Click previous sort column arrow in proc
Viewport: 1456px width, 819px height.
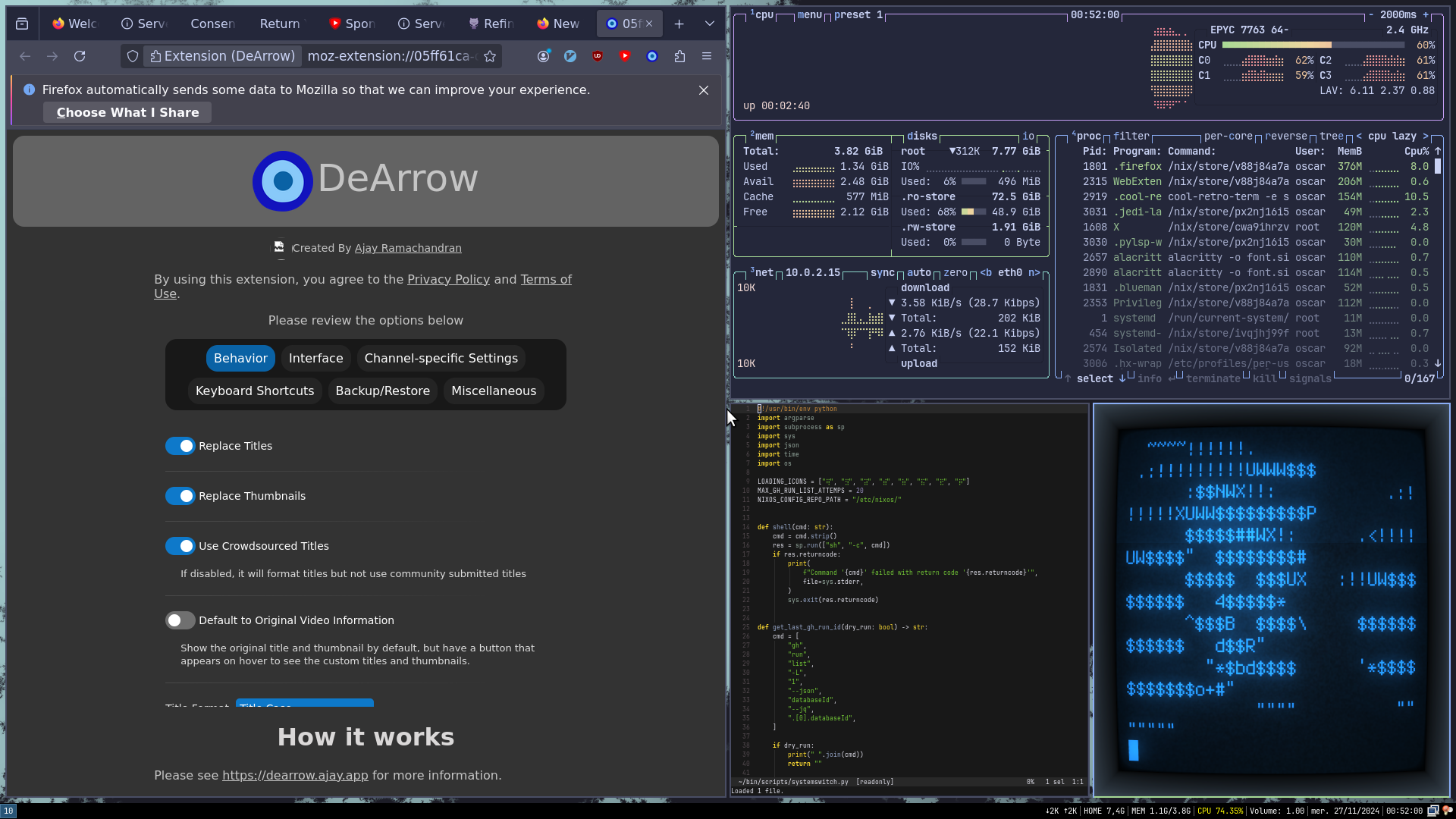coord(1359,136)
